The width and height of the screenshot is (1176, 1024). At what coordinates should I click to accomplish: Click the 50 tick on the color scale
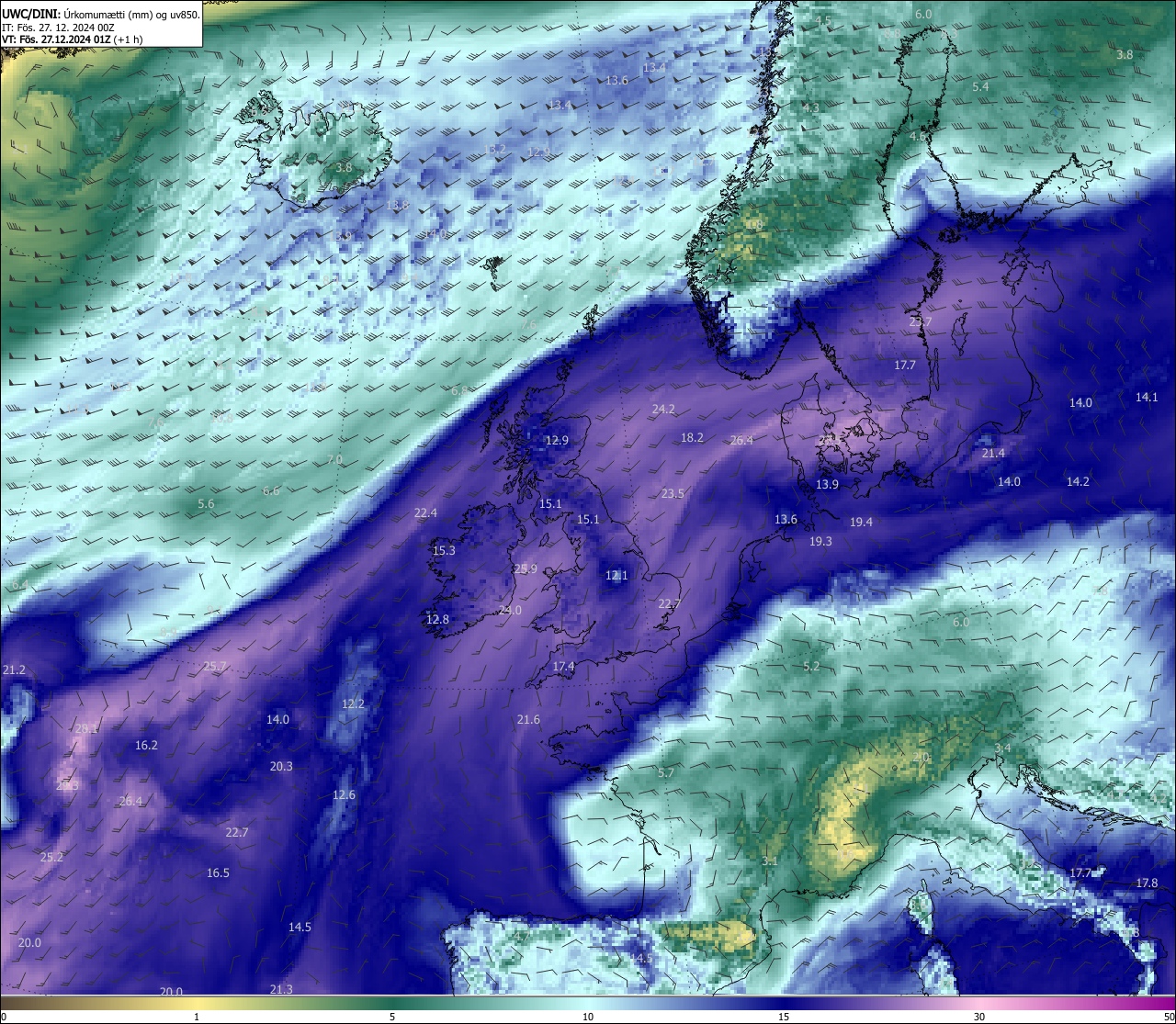point(1169,1017)
